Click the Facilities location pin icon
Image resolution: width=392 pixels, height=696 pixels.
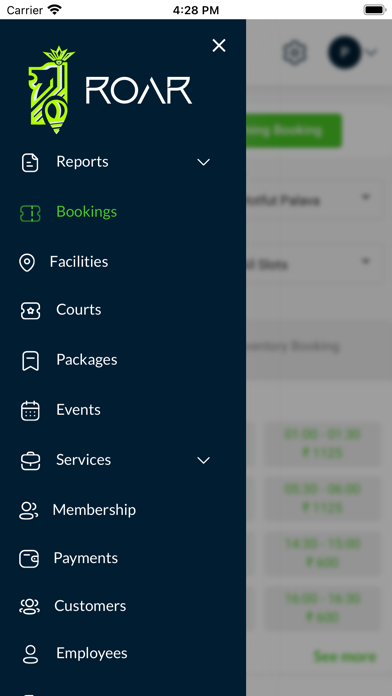point(27,263)
